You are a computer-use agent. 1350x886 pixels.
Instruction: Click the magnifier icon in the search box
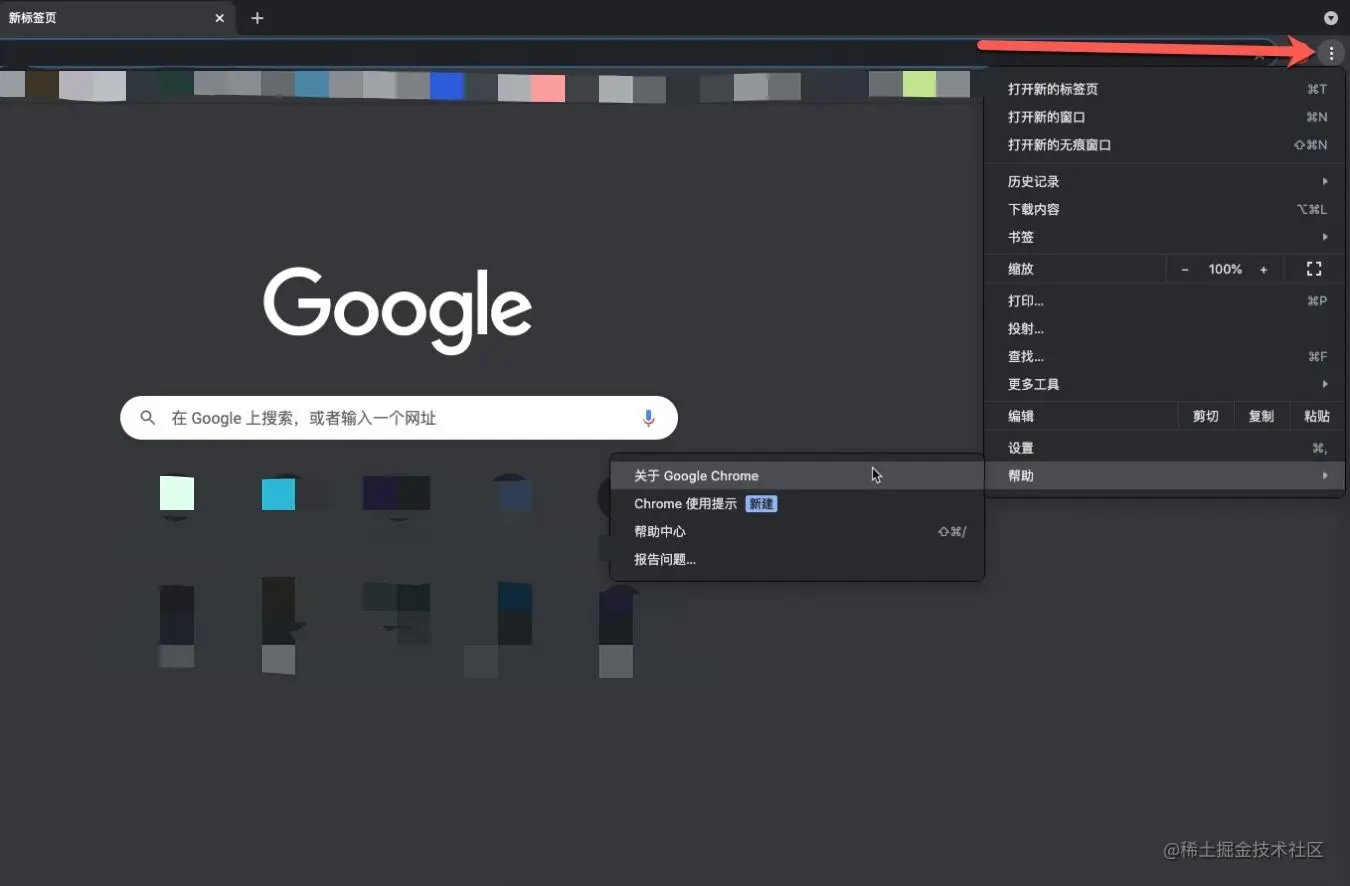pos(148,418)
